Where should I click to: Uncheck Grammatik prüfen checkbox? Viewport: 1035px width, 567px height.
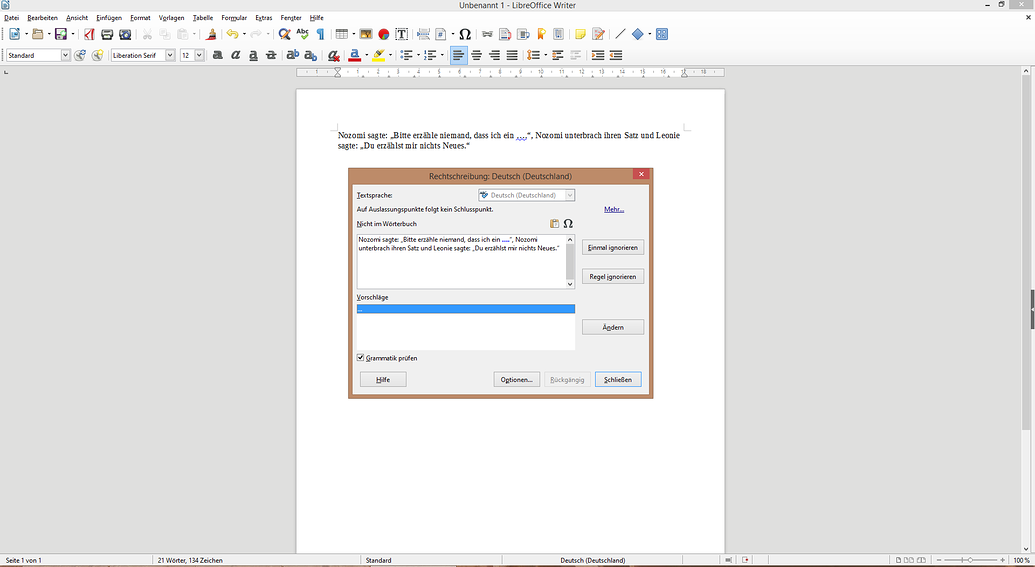coord(360,358)
